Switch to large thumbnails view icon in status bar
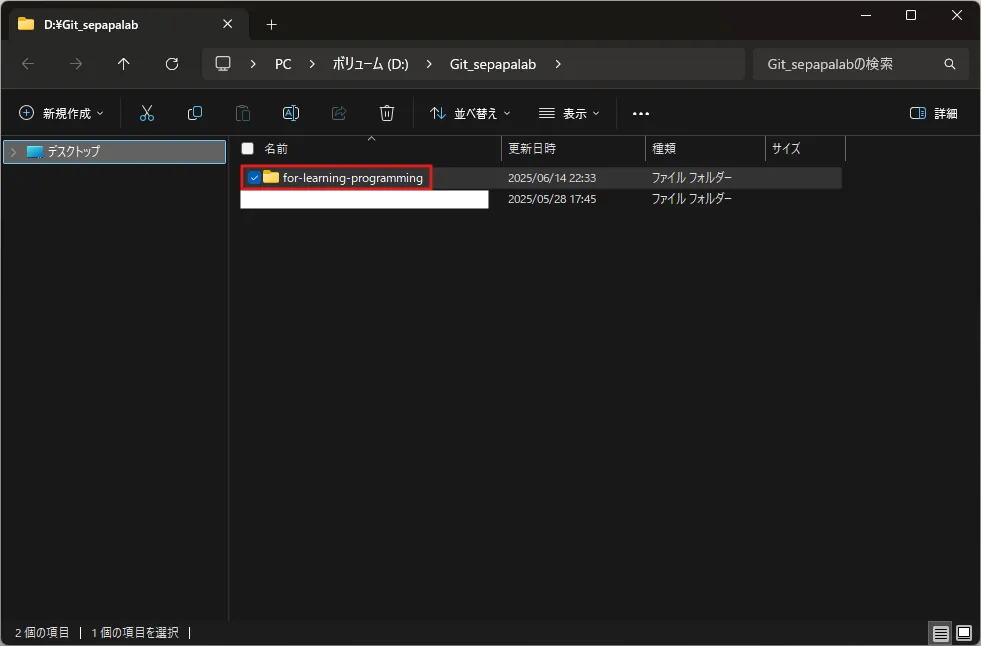Screen dimensions: 981x646 point(964,633)
